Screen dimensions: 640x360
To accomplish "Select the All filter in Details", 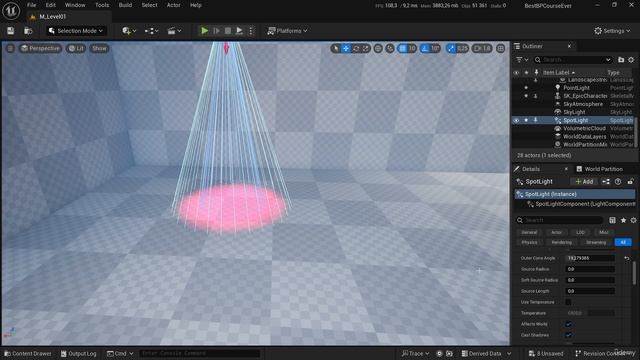I will [623, 242].
